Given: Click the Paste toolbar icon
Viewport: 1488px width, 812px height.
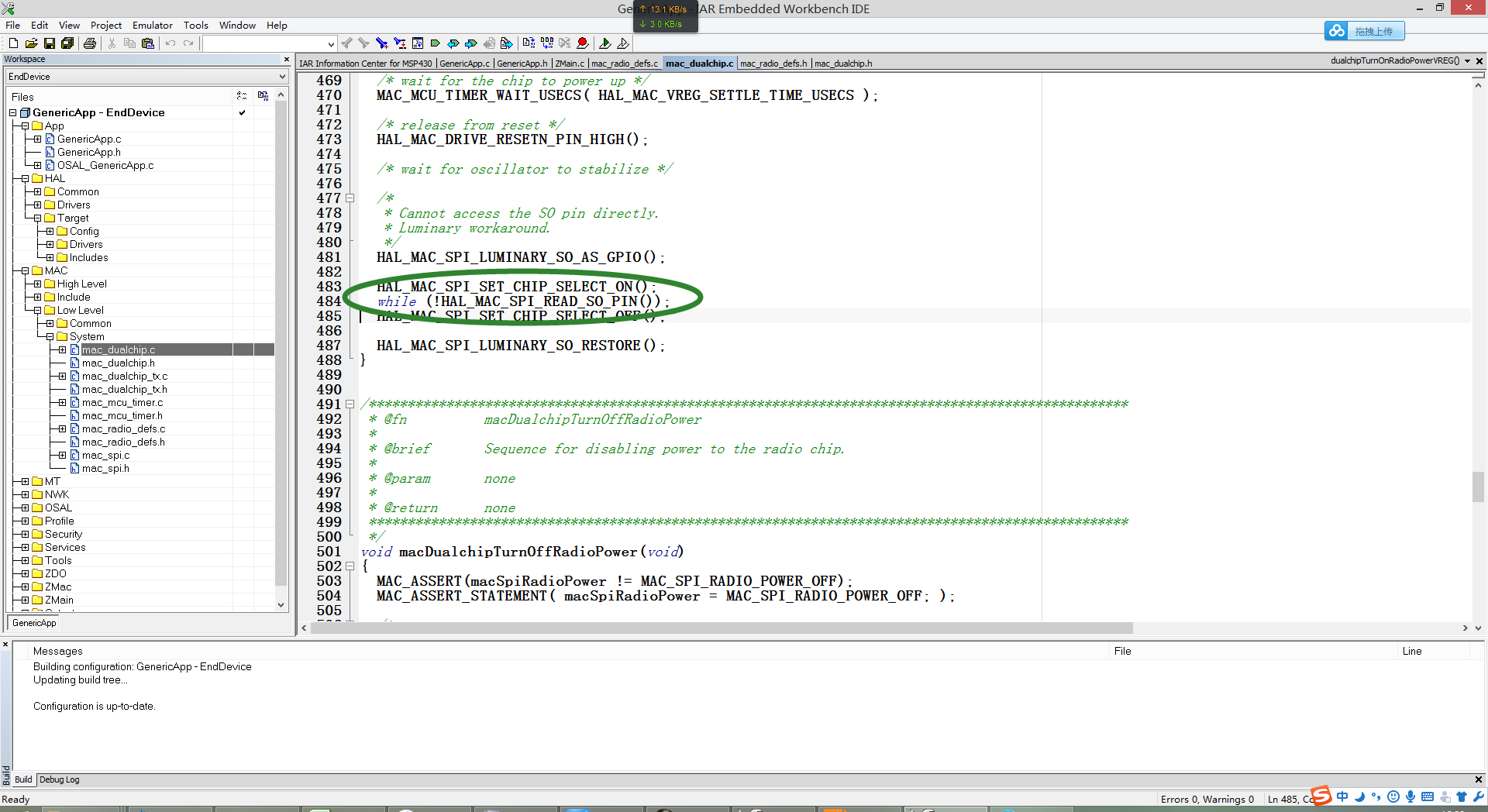Looking at the screenshot, I should point(148,43).
